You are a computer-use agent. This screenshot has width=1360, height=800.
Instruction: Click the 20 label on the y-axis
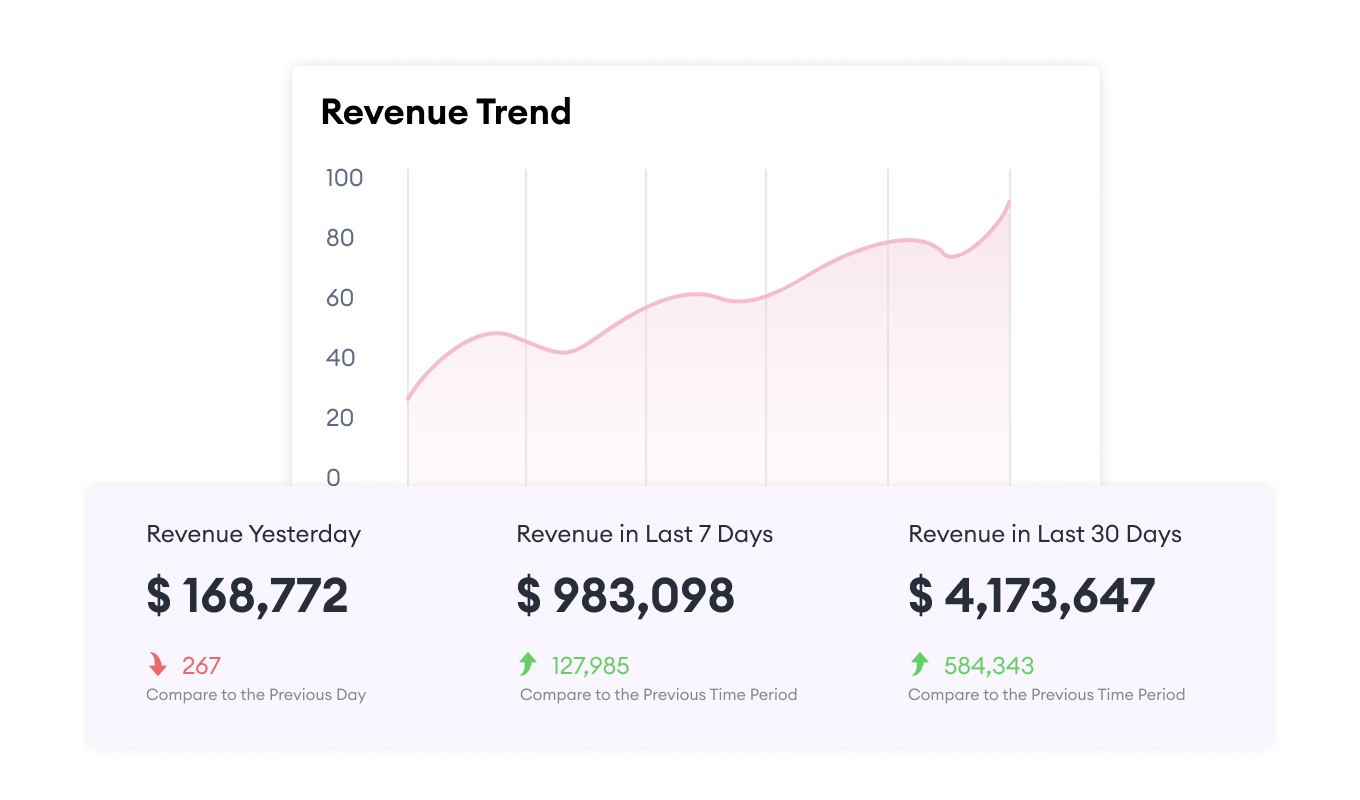pyautogui.click(x=340, y=418)
